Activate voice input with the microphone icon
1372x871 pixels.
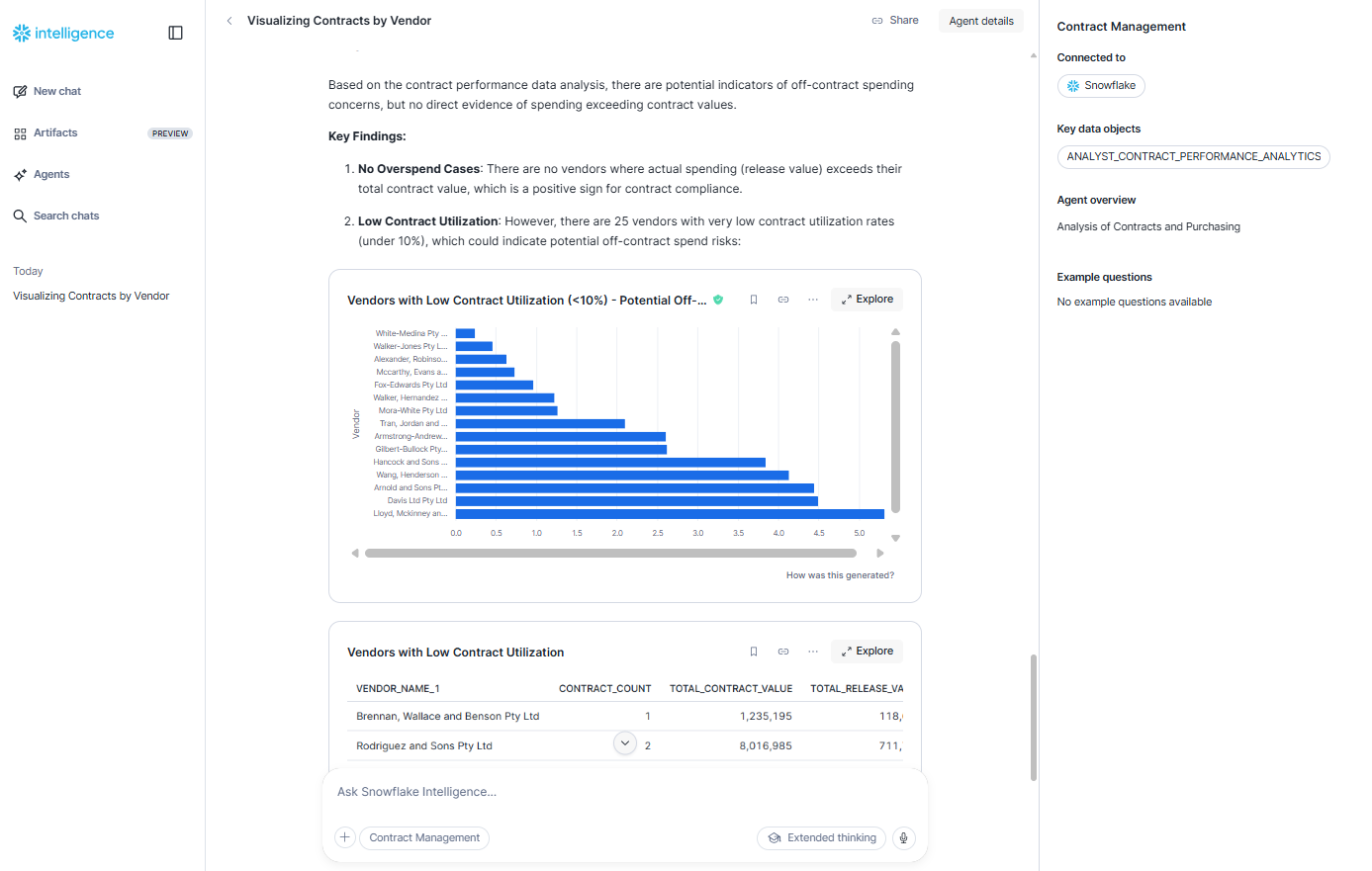pyautogui.click(x=903, y=837)
